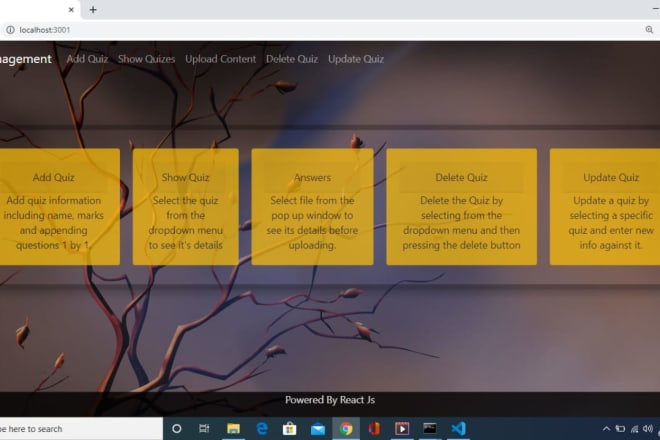Image resolution: width=660 pixels, height=440 pixels.
Task: Switch to Visual Studio Code on taskbar
Action: point(458,429)
